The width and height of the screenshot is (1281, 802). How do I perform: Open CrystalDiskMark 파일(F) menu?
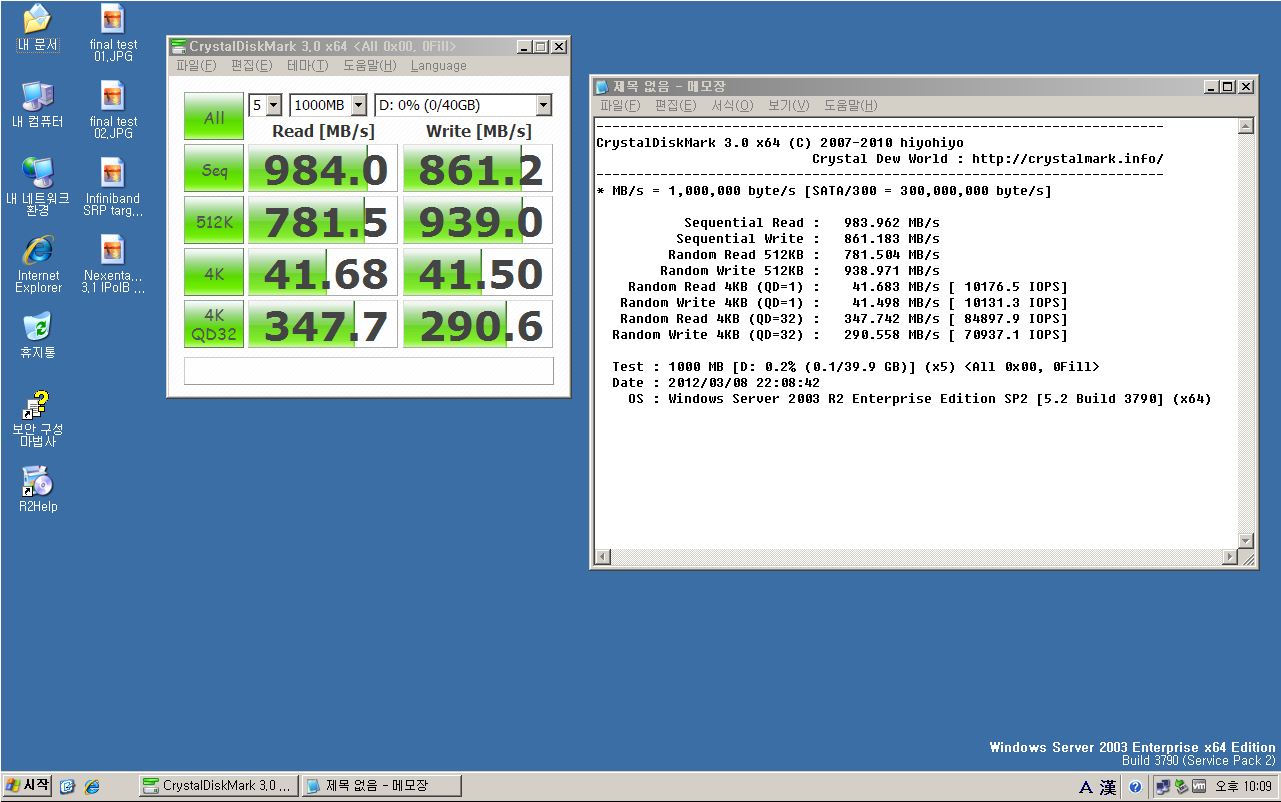[196, 66]
